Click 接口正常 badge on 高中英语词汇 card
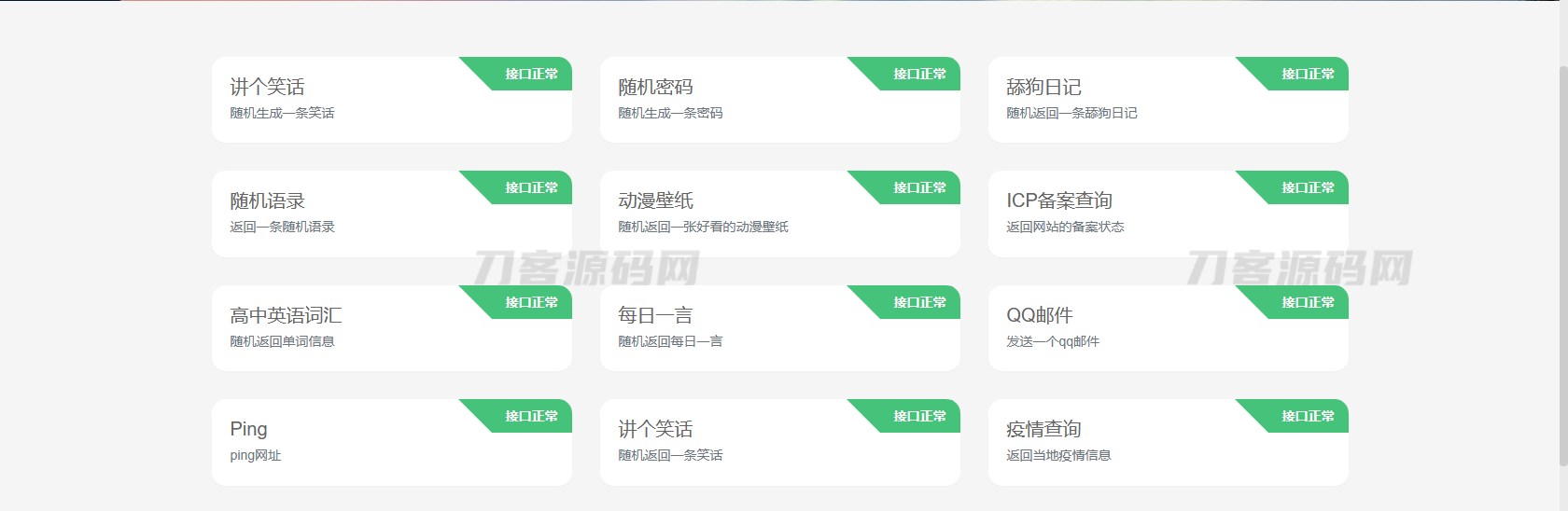Screen dimensions: 1568x511 click(x=531, y=302)
